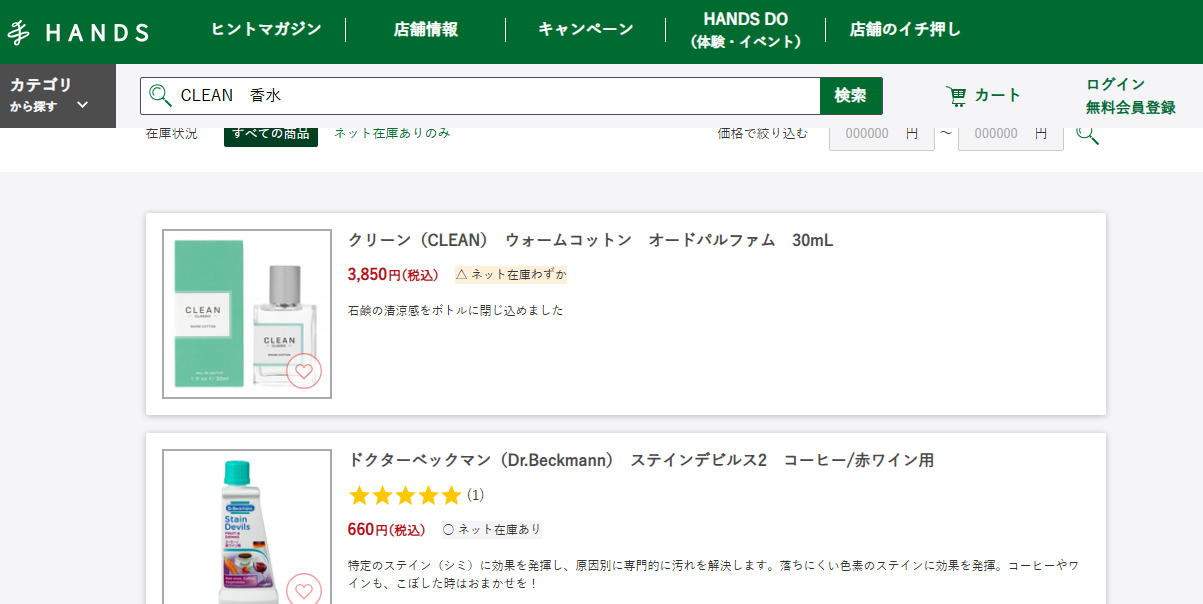
Task: Click the 在庫状況 label
Action: tap(172, 133)
